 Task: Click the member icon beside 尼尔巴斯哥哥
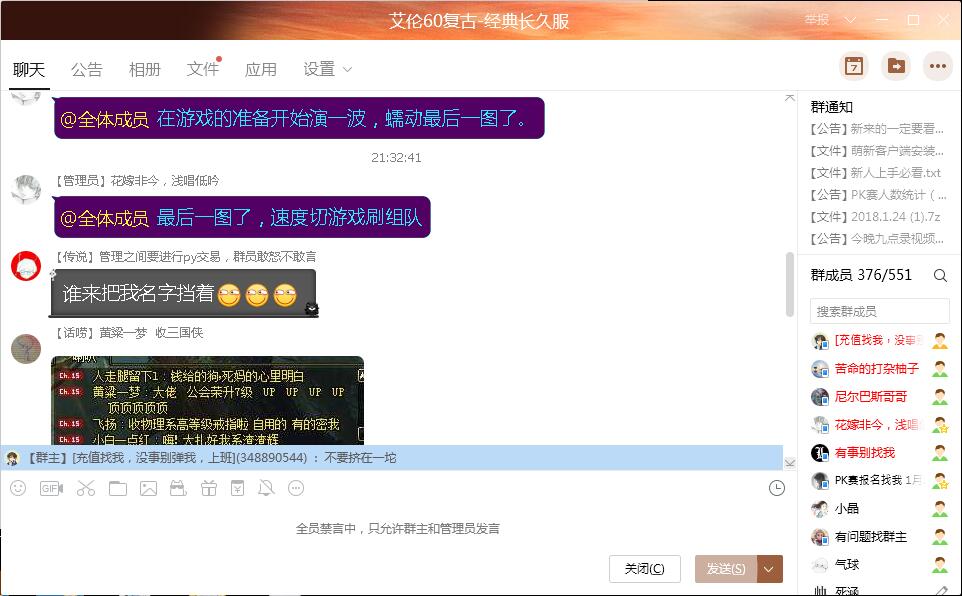tap(940, 397)
